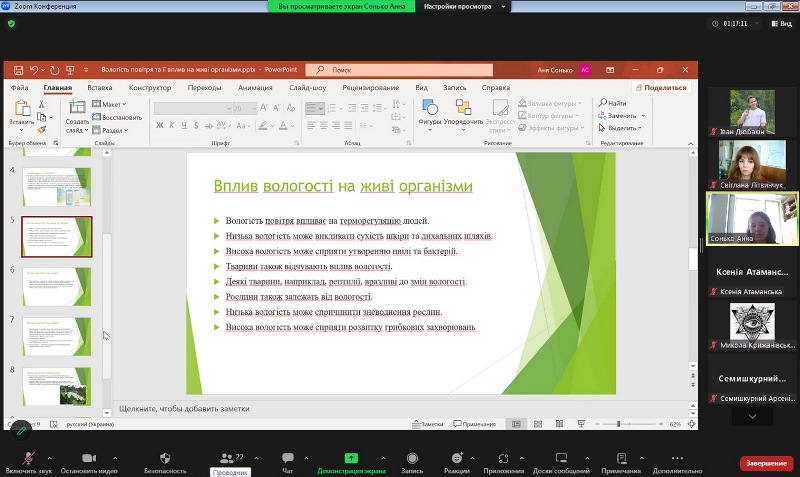Switch to the Вставка ribbon tab
Viewport: 800px width, 477px height.
99,87
